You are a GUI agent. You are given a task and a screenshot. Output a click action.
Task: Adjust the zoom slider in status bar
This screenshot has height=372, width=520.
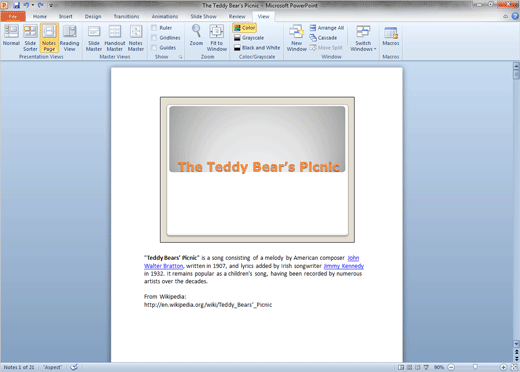point(475,367)
